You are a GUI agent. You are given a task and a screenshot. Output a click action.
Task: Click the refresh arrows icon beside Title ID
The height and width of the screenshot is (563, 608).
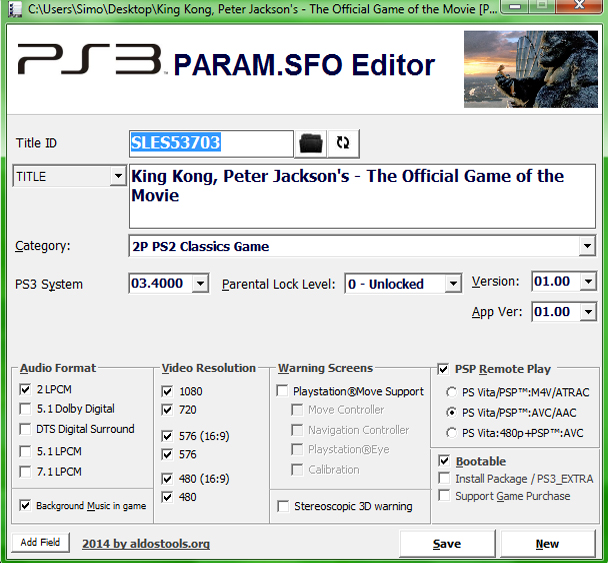(343, 143)
